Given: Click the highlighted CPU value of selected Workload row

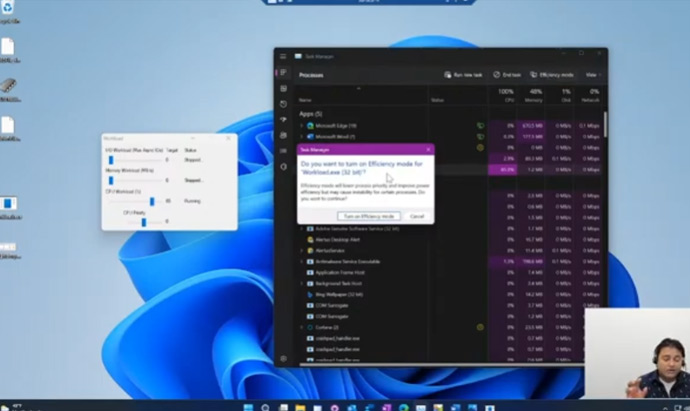Looking at the screenshot, I should [502, 169].
